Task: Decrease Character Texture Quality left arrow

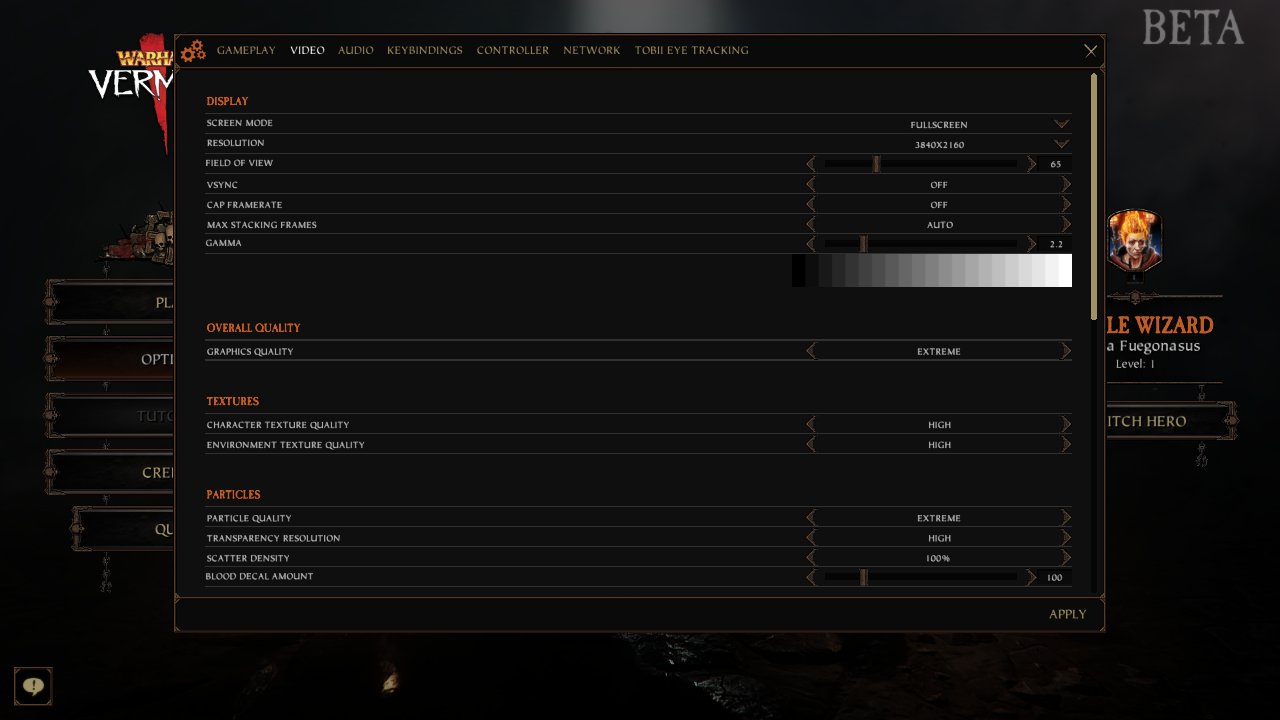Action: tap(811, 424)
